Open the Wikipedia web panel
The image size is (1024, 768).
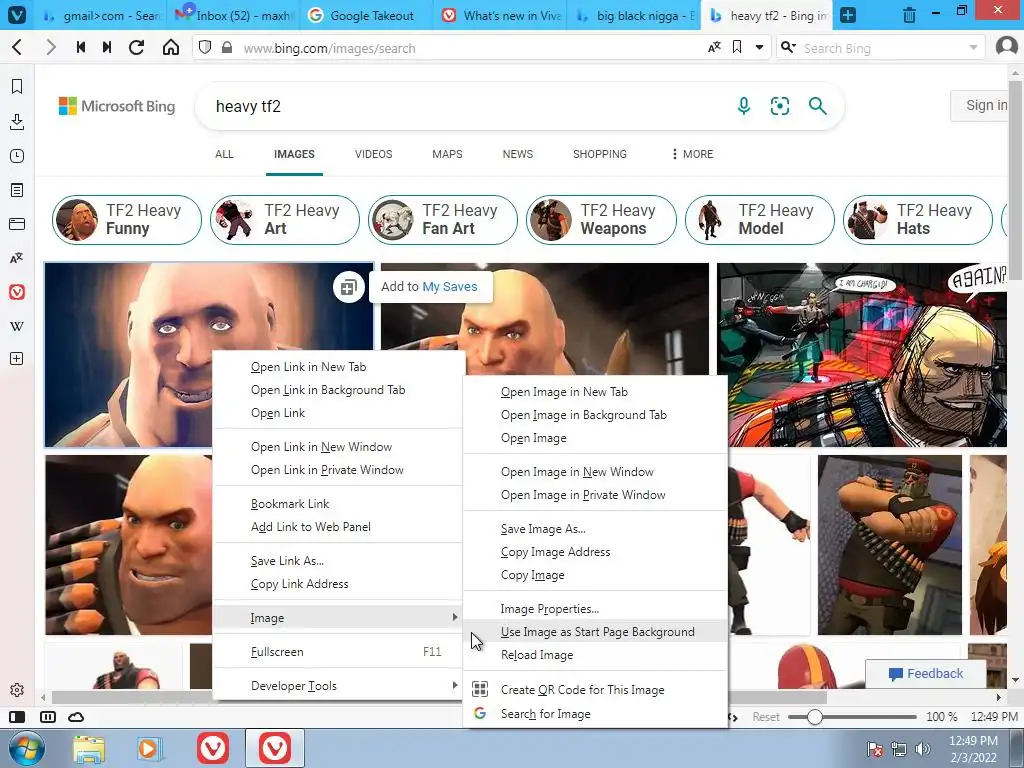(x=17, y=326)
